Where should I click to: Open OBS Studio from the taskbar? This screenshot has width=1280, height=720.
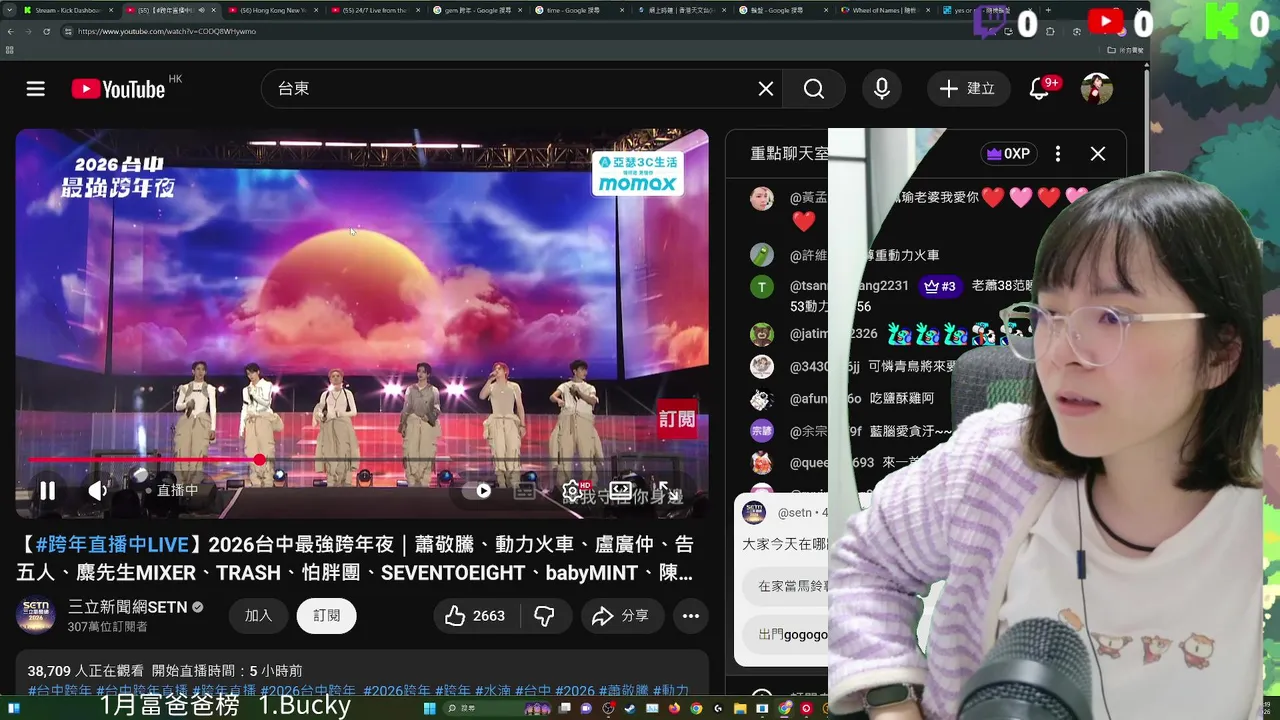(x=608, y=709)
